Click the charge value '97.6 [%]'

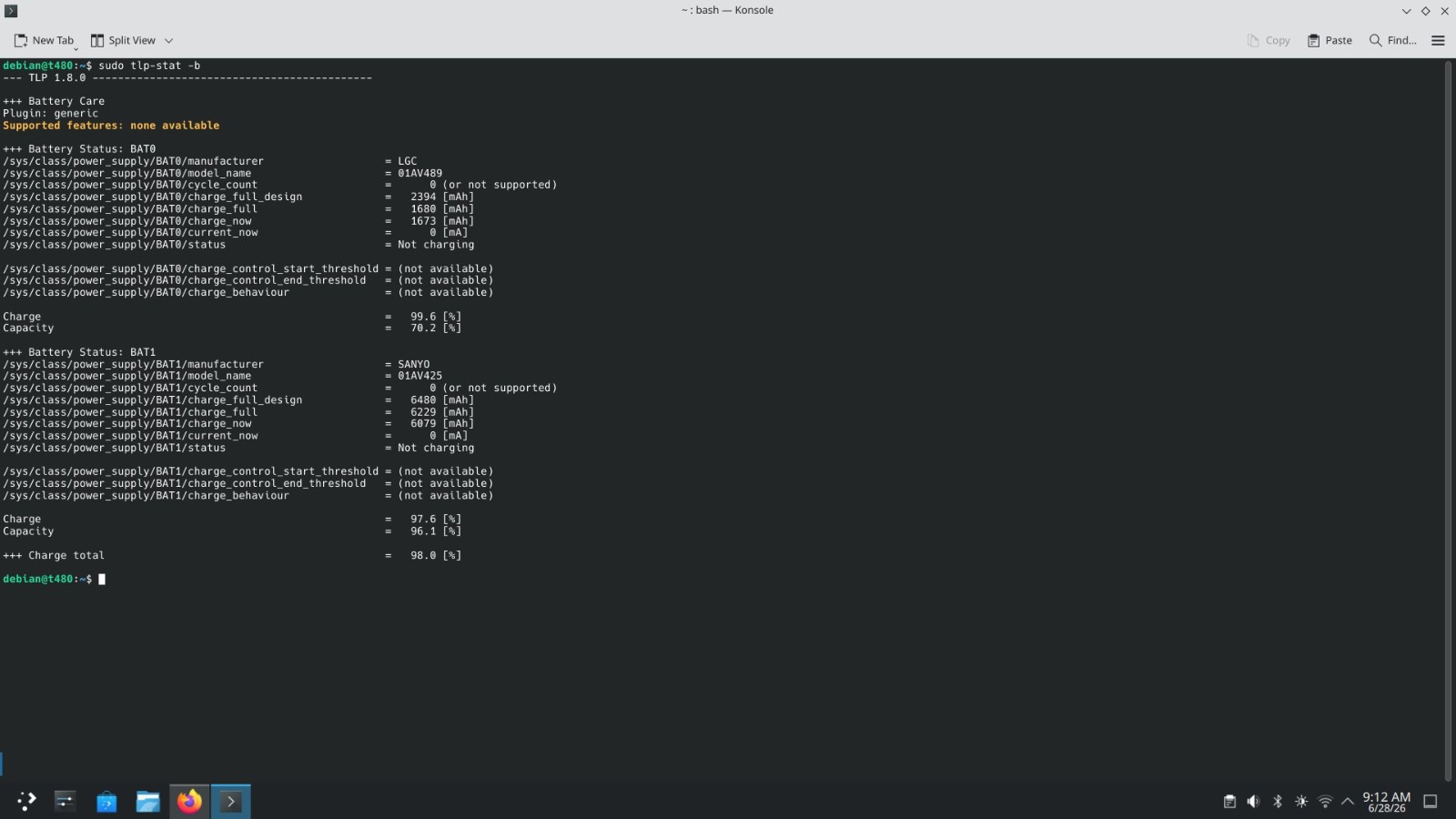coord(436,520)
